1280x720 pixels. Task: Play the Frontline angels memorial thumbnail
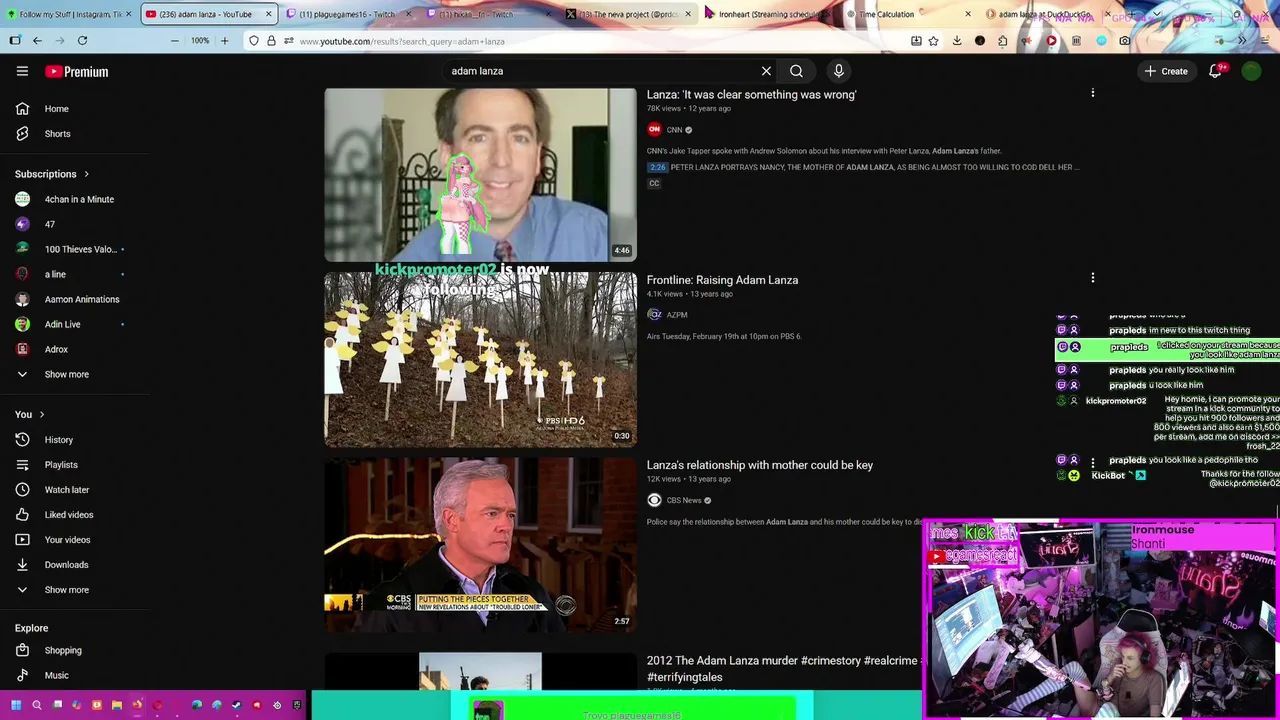pyautogui.click(x=480, y=360)
